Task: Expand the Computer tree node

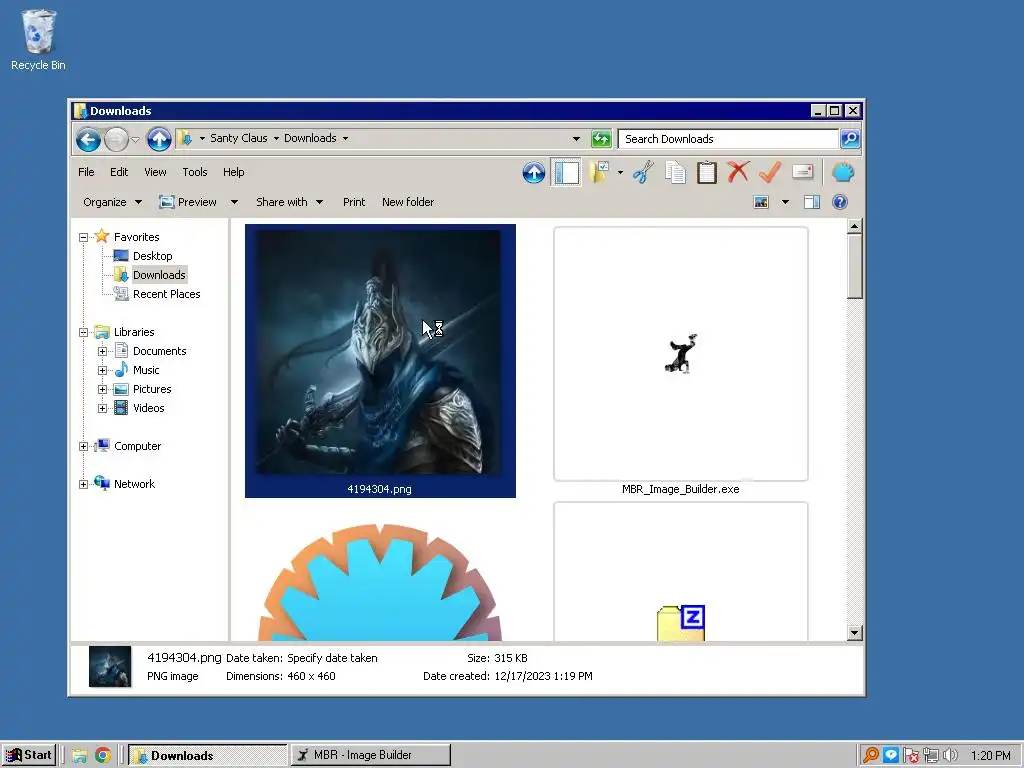Action: [84, 447]
